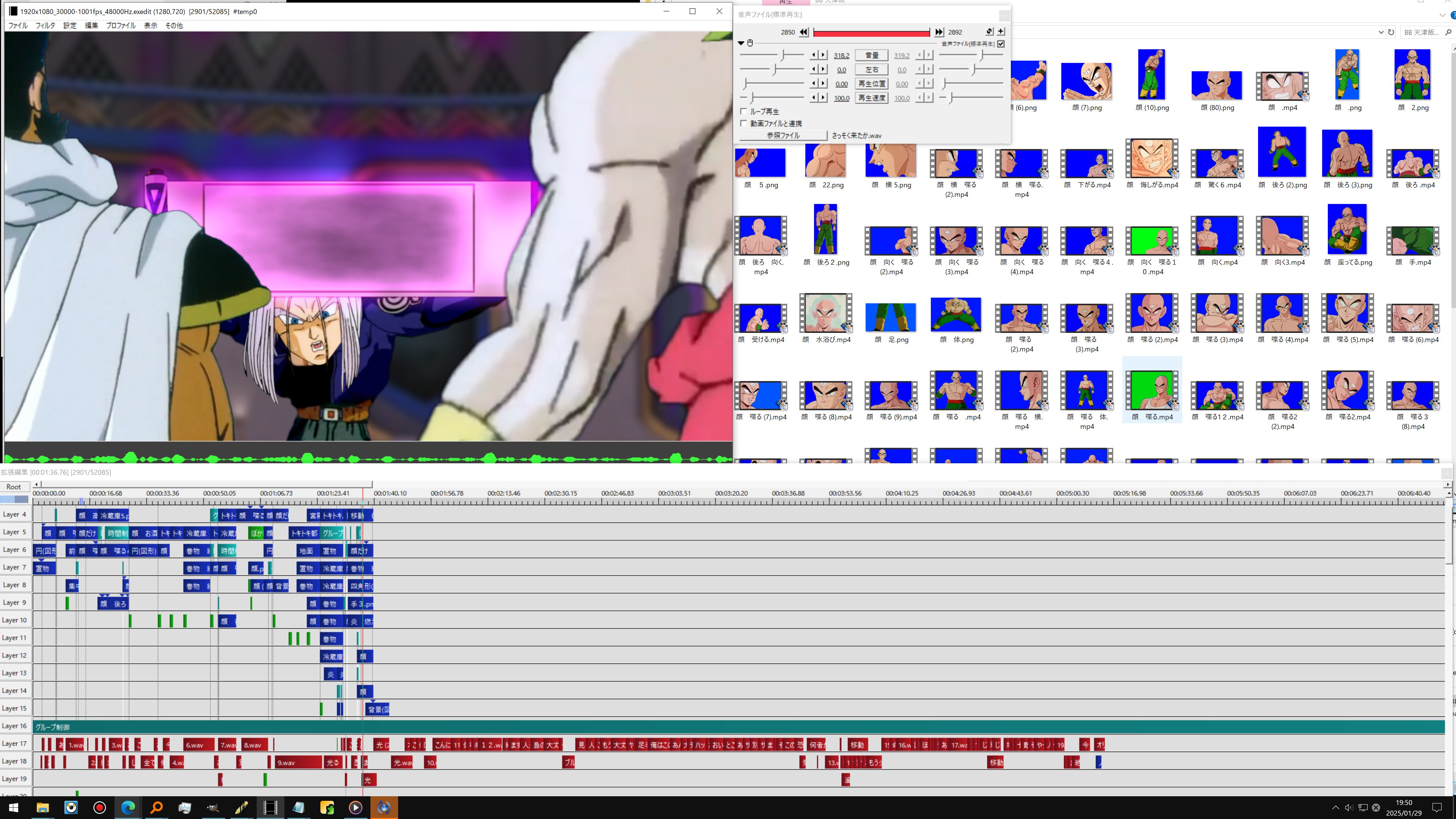Open the 編集 menu

point(91,25)
